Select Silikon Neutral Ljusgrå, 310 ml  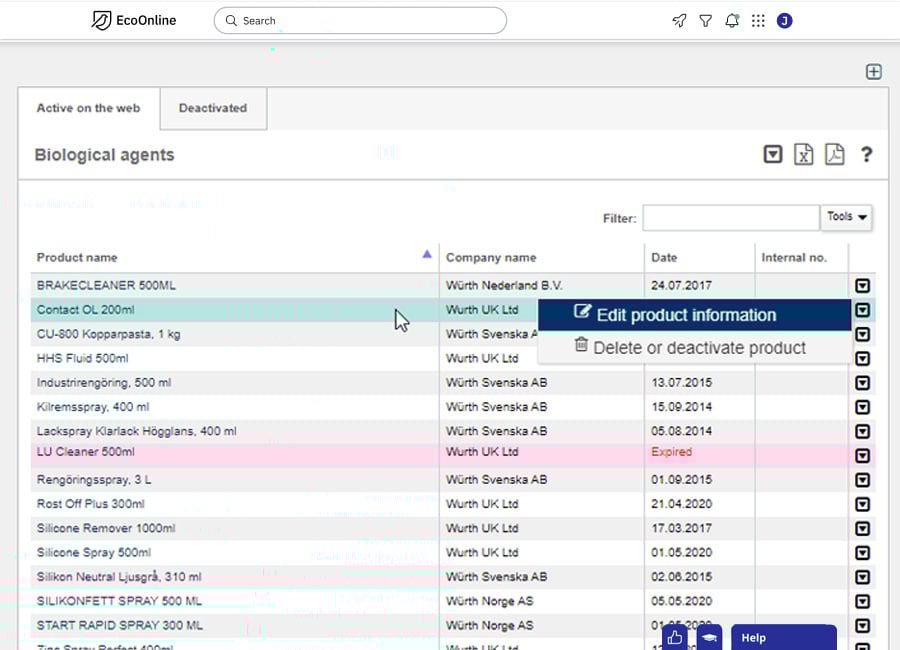point(119,577)
